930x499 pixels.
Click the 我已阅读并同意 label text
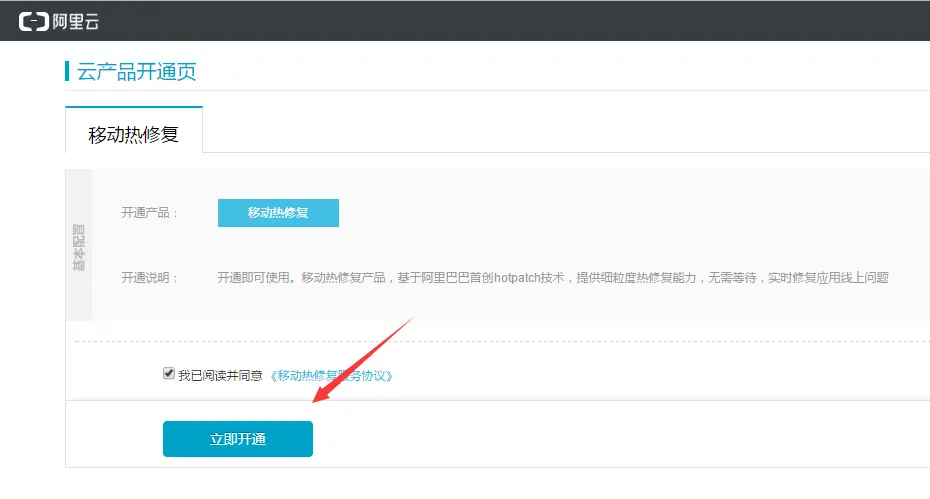coord(220,376)
